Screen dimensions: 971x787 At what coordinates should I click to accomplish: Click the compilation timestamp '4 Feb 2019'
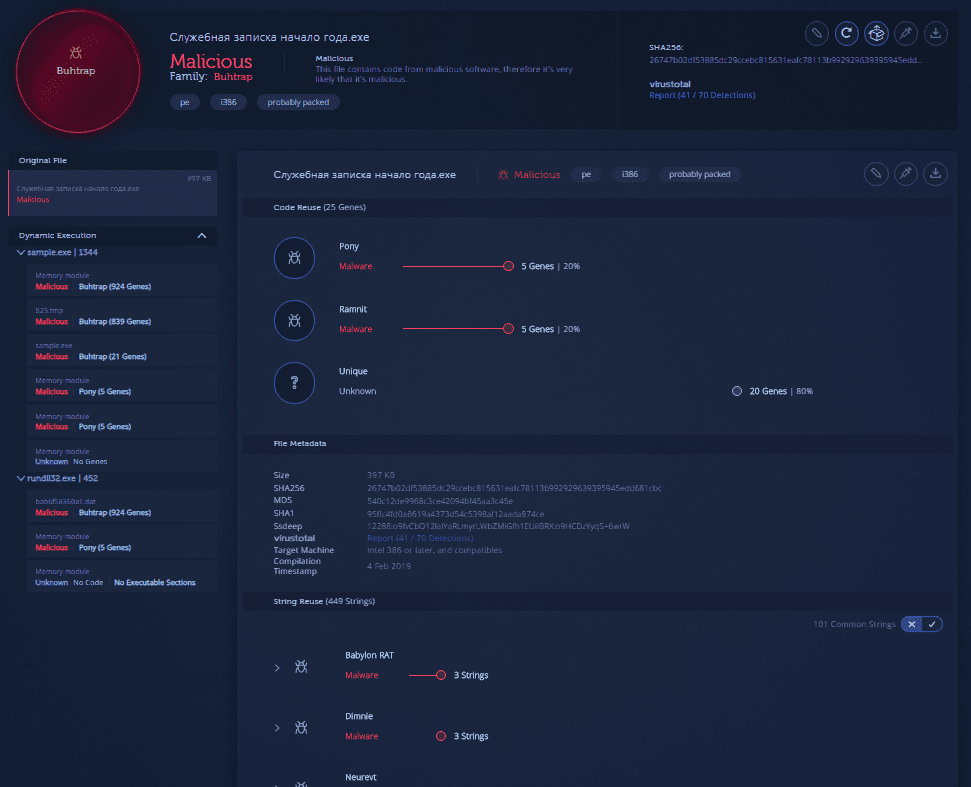coord(389,566)
